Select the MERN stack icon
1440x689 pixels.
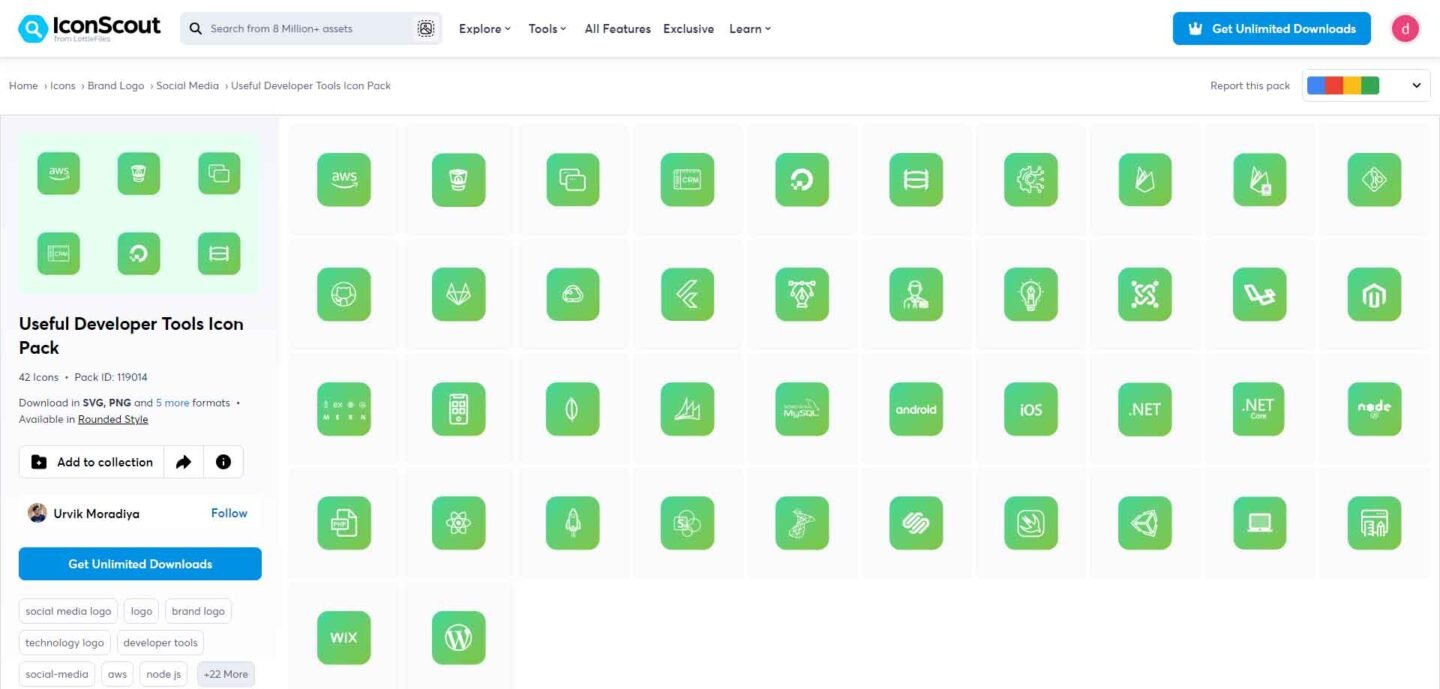pos(344,409)
